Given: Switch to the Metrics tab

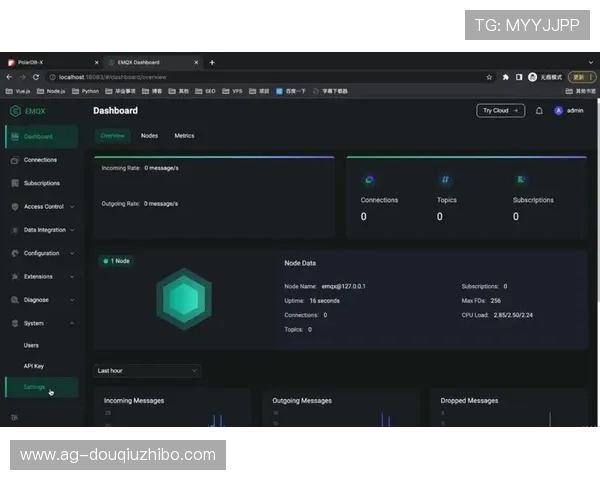Looking at the screenshot, I should click(184, 136).
